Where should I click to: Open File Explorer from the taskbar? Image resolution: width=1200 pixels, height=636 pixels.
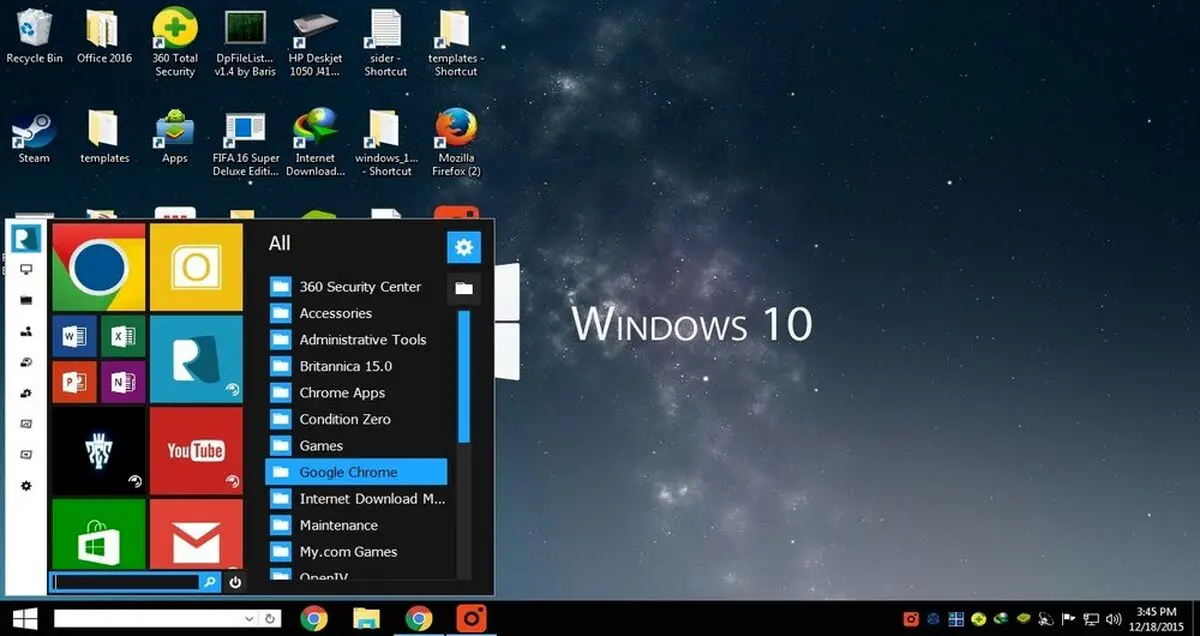(366, 618)
